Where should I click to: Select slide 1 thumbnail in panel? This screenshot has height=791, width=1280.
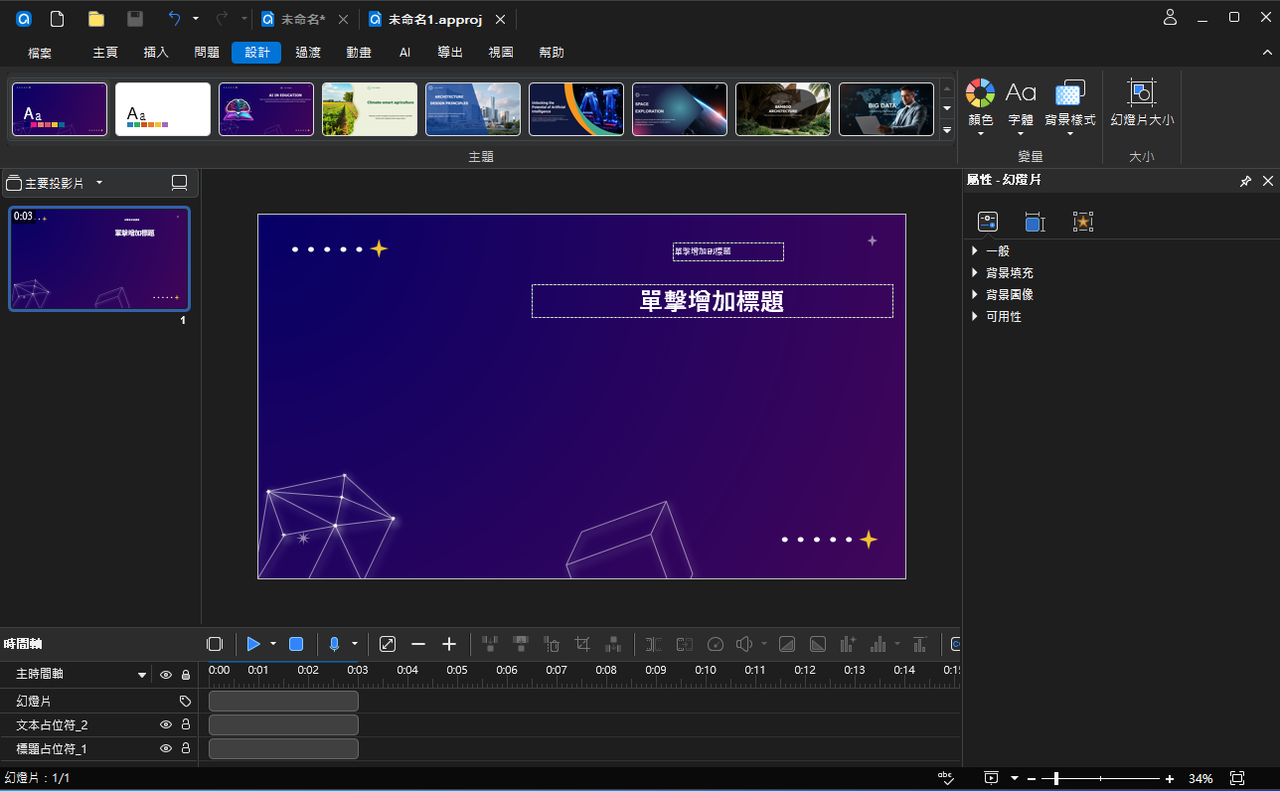(99, 259)
